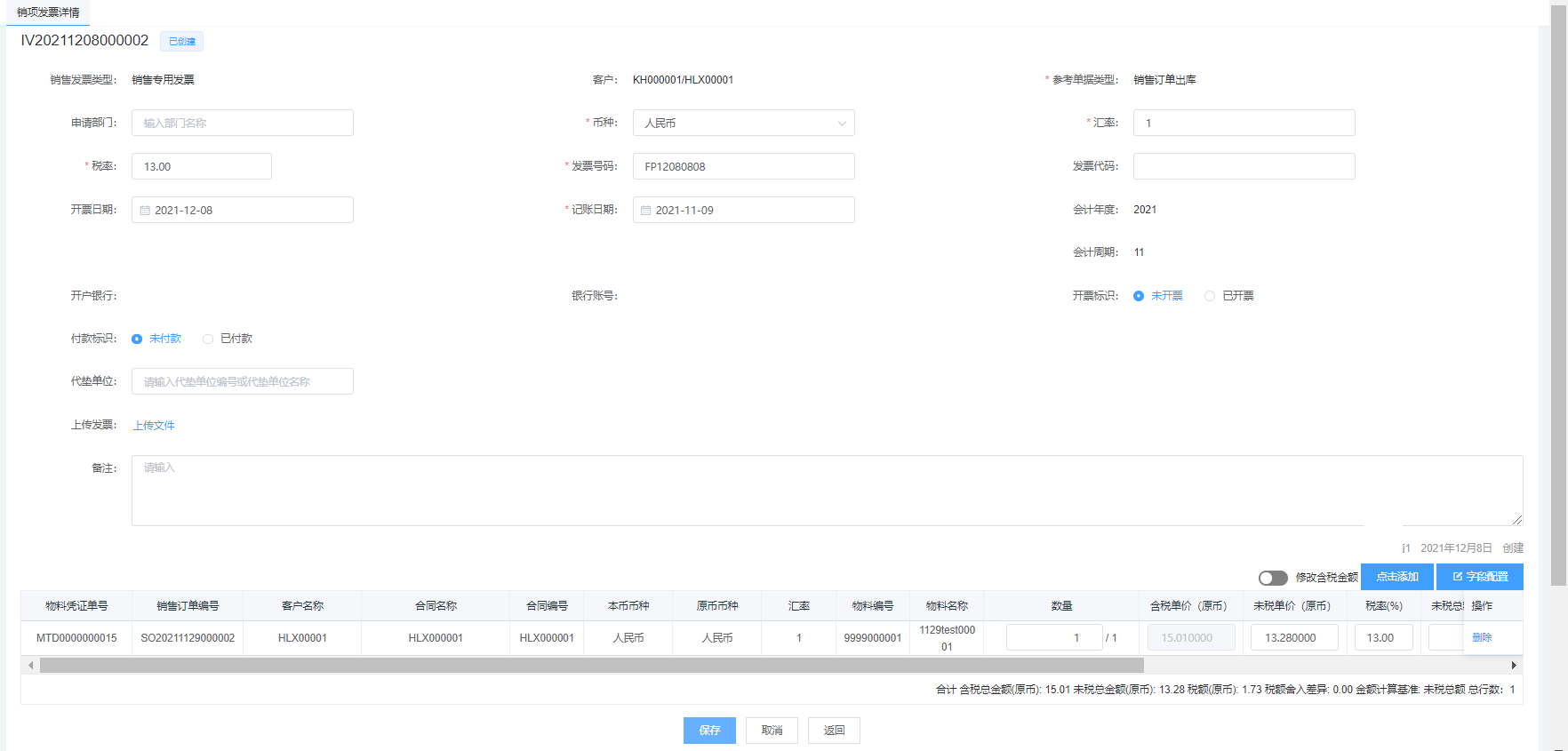Viewport: 1568px width, 751px height.
Task: Click resize handle of 备注 textarea
Action: pyautogui.click(x=1516, y=520)
